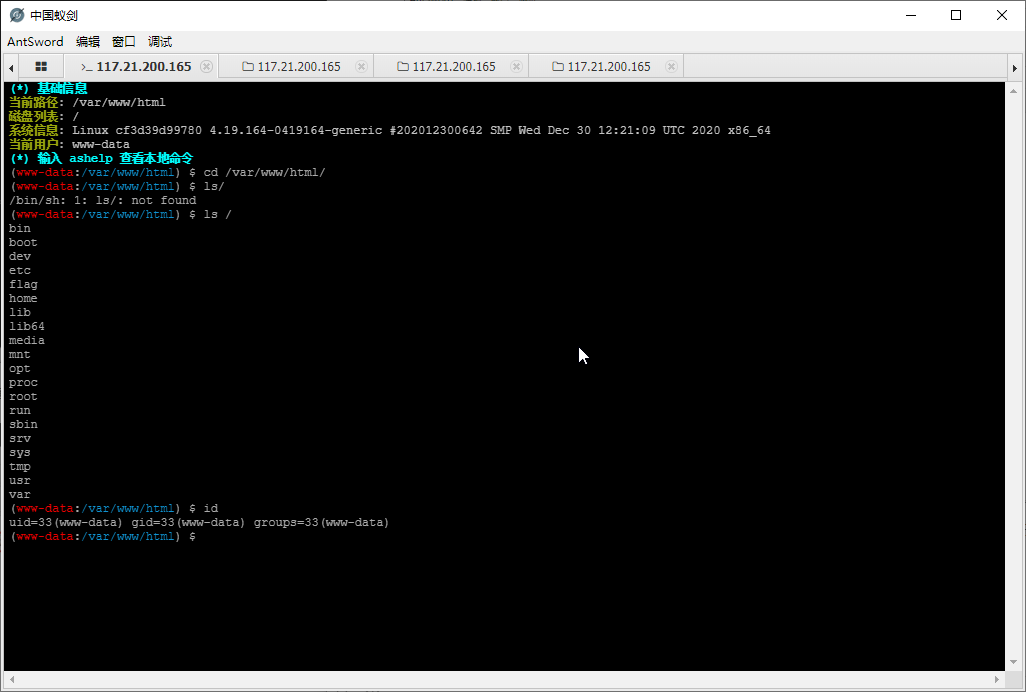The image size is (1026, 692).
Task: Click the 'media' entry in ls output
Action: [x=27, y=340]
